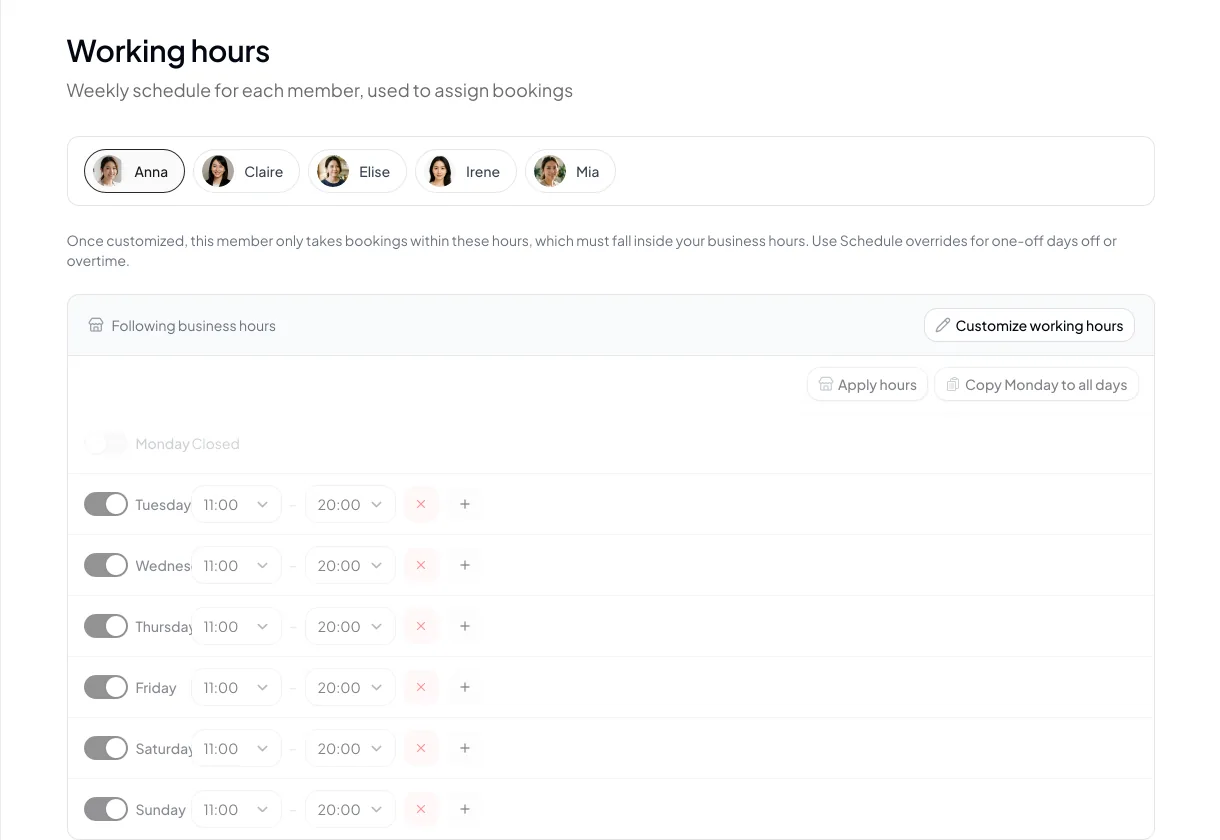The image size is (1220, 840).
Task: Remove Friday time slot with red X
Action: 421,687
